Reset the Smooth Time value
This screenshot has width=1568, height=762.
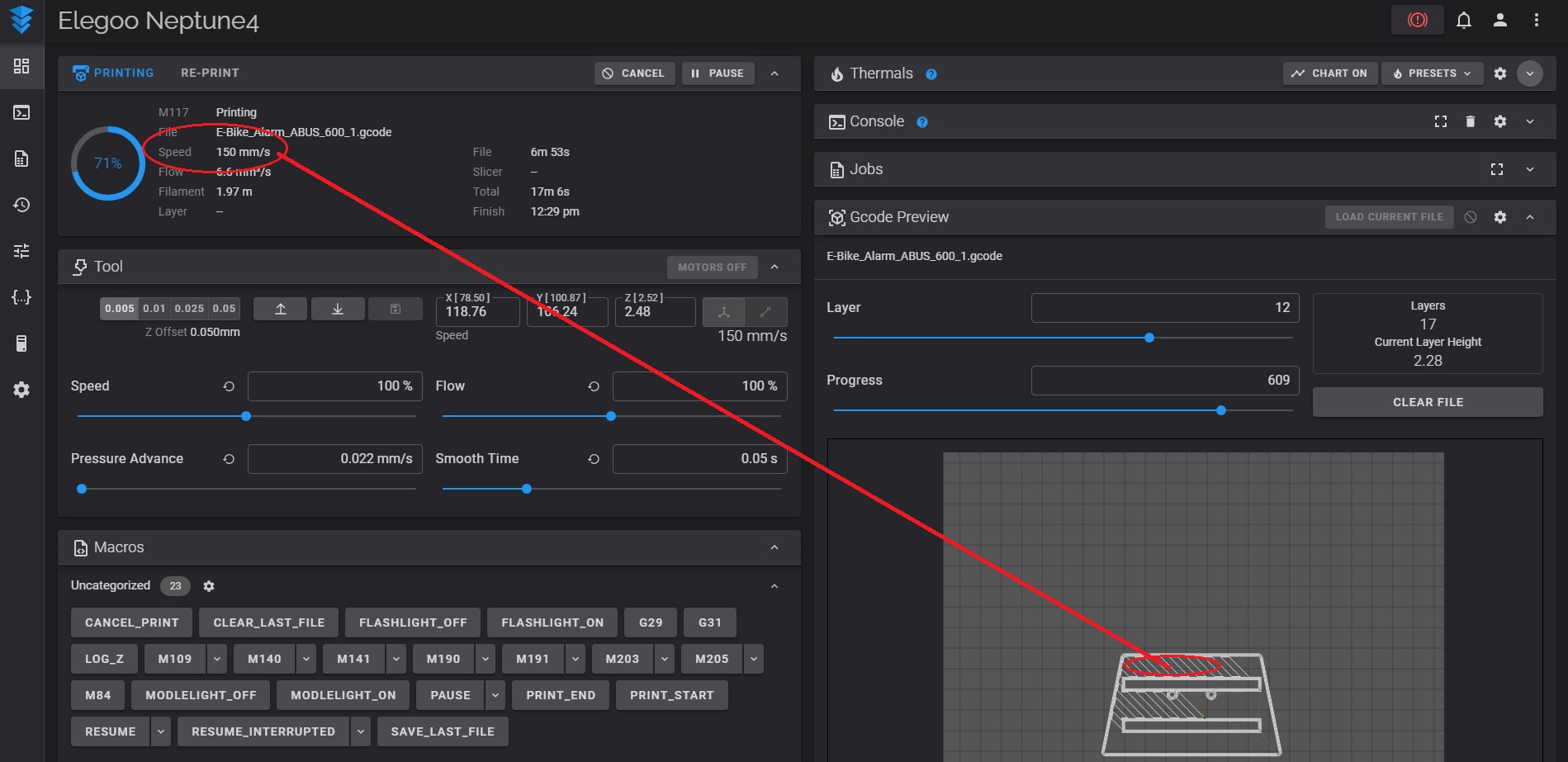tap(594, 459)
